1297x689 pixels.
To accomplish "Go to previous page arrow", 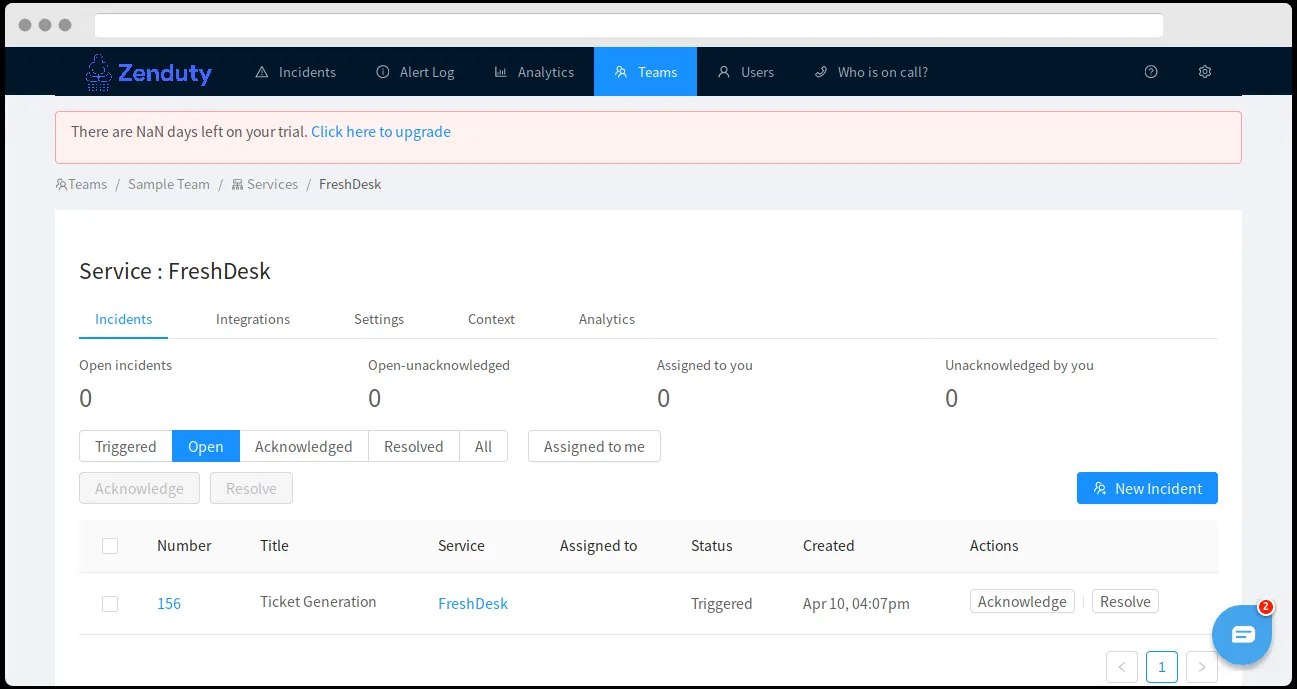I will pyautogui.click(x=1122, y=667).
